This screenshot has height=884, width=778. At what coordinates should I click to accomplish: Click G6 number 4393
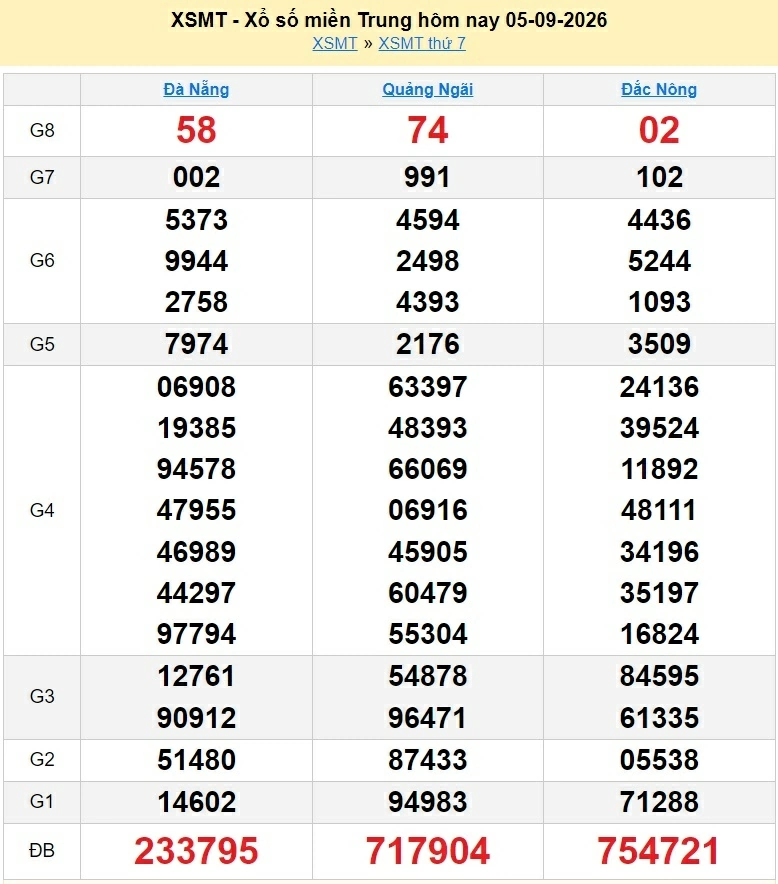[x=427, y=302]
